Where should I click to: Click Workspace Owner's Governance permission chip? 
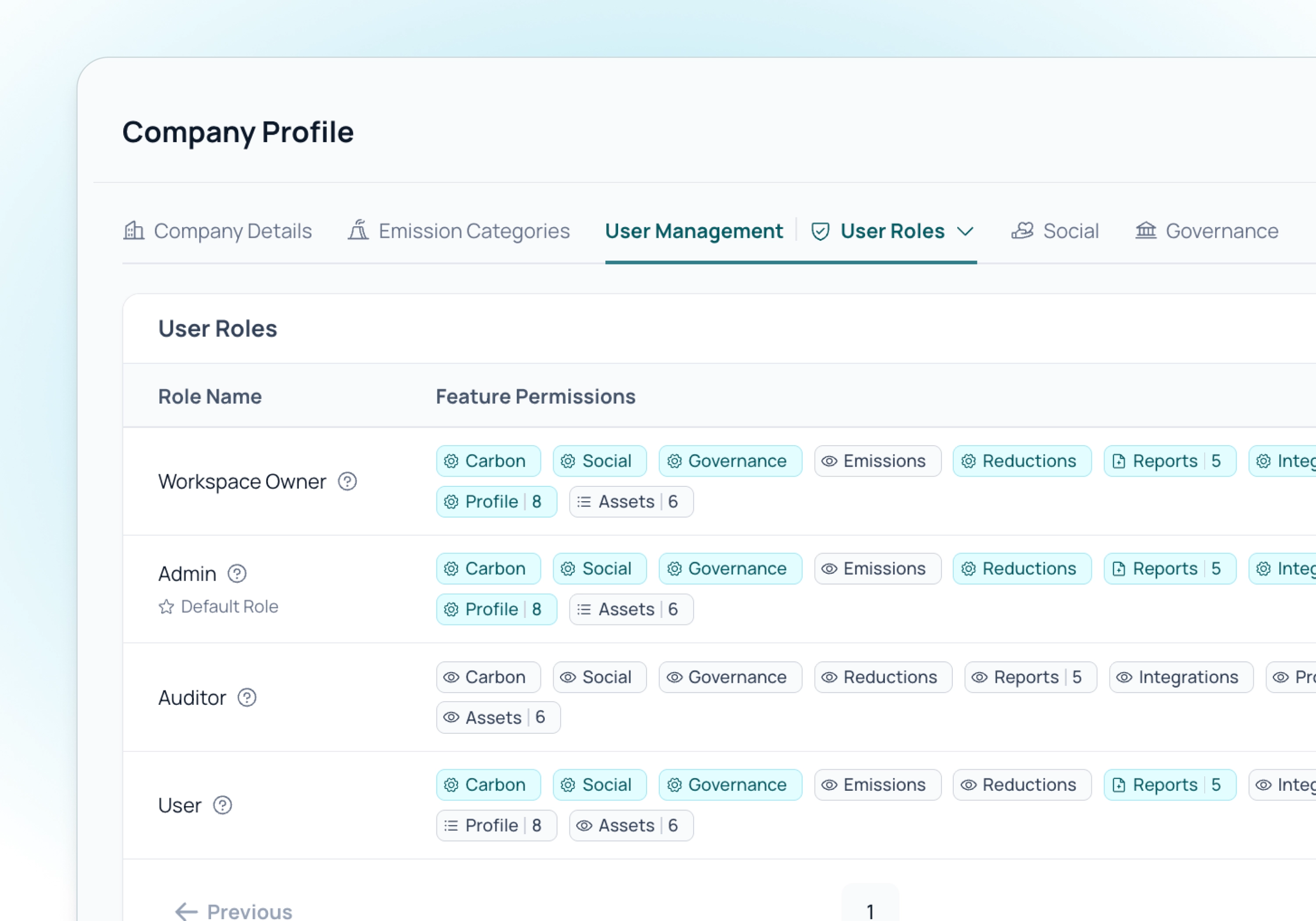730,461
